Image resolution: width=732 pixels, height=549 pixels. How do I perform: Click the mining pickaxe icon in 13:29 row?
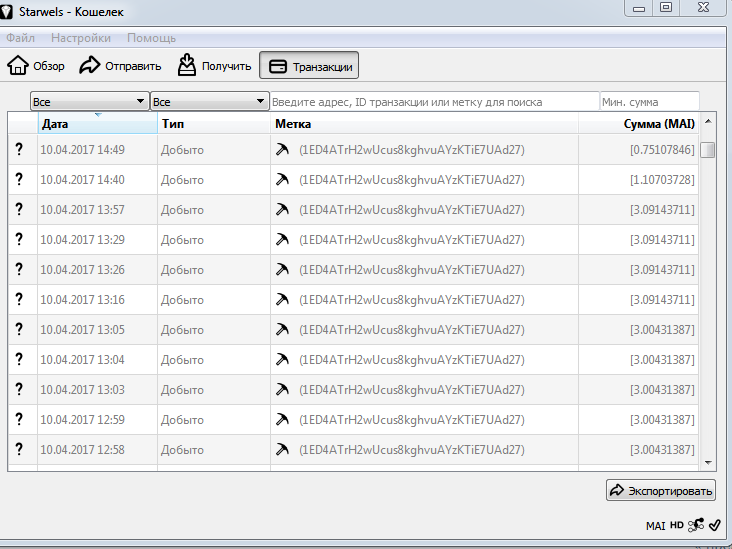pyautogui.click(x=282, y=239)
